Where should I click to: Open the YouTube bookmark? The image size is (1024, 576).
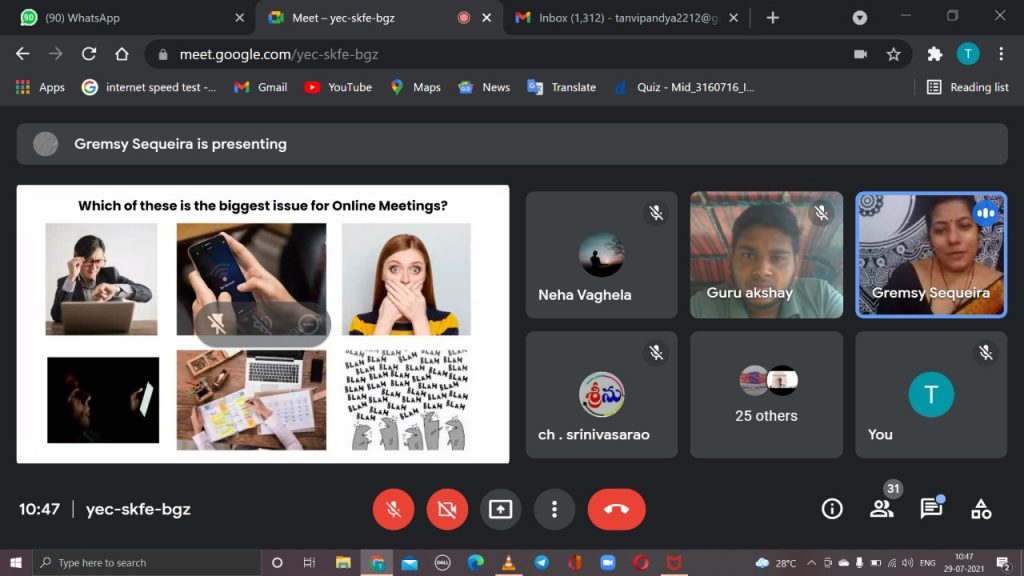click(x=338, y=87)
